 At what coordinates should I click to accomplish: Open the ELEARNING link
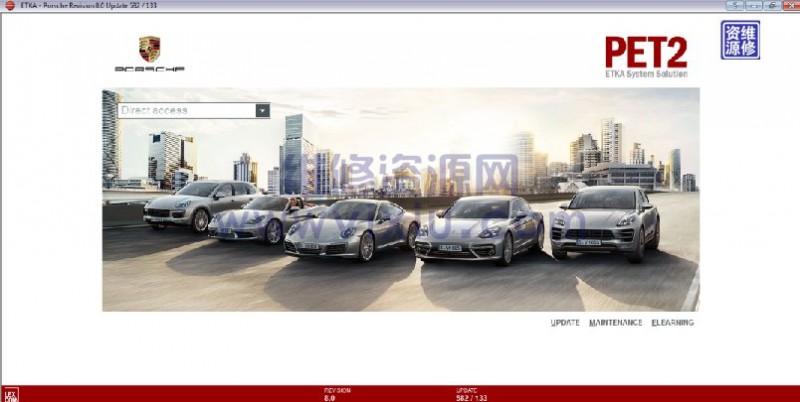coord(672,322)
